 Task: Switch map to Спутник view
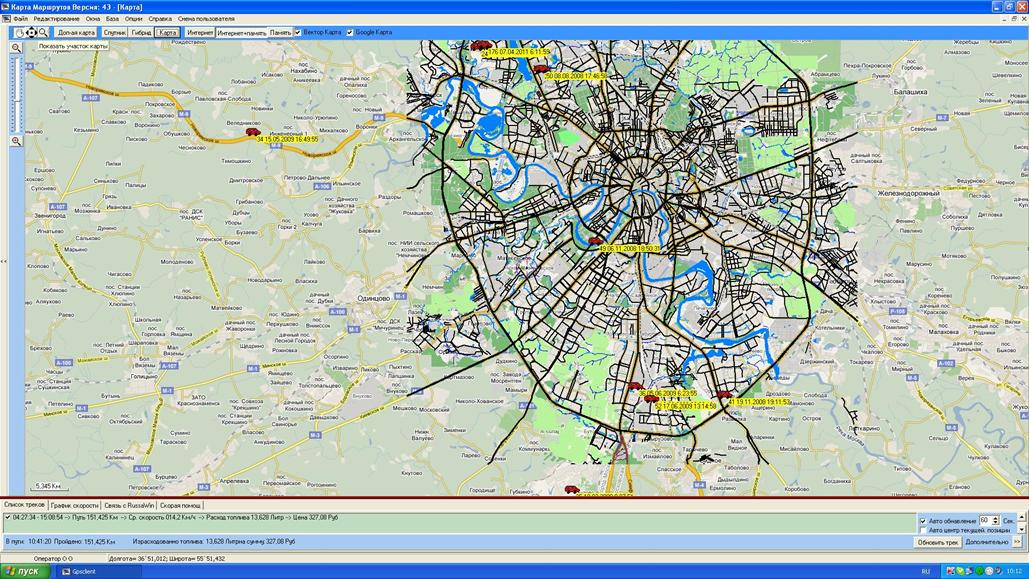click(x=114, y=32)
